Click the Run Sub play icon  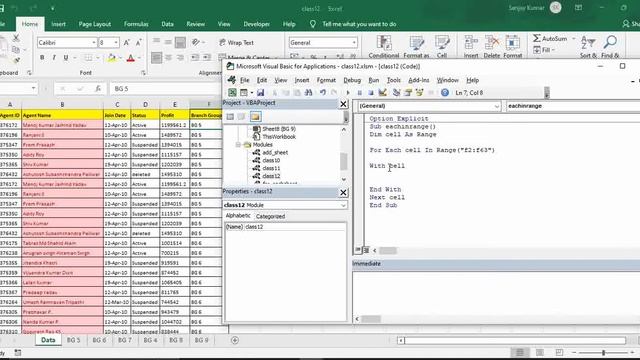click(x=348, y=93)
